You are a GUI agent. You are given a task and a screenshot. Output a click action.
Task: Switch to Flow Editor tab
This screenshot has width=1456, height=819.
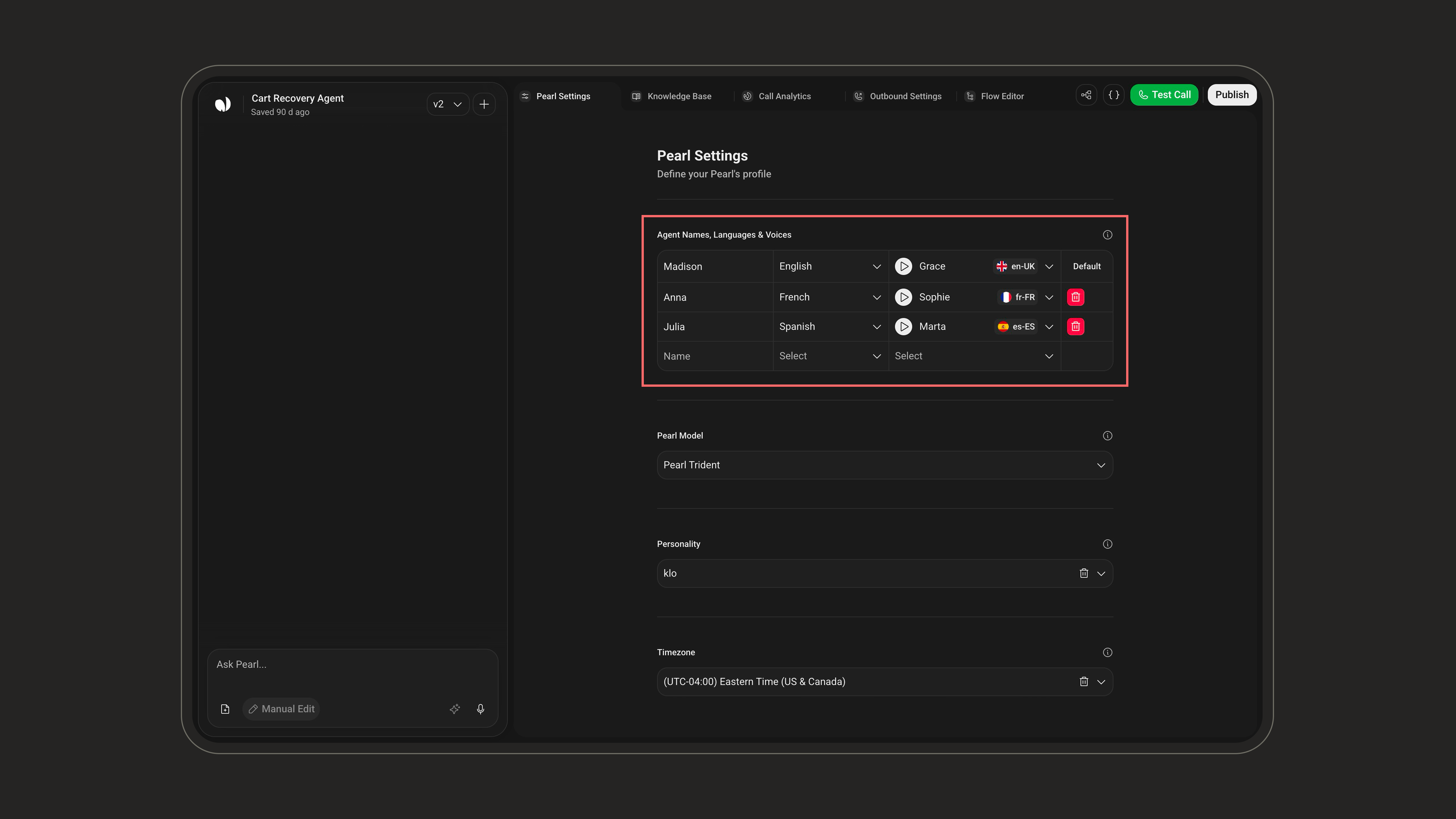995,96
